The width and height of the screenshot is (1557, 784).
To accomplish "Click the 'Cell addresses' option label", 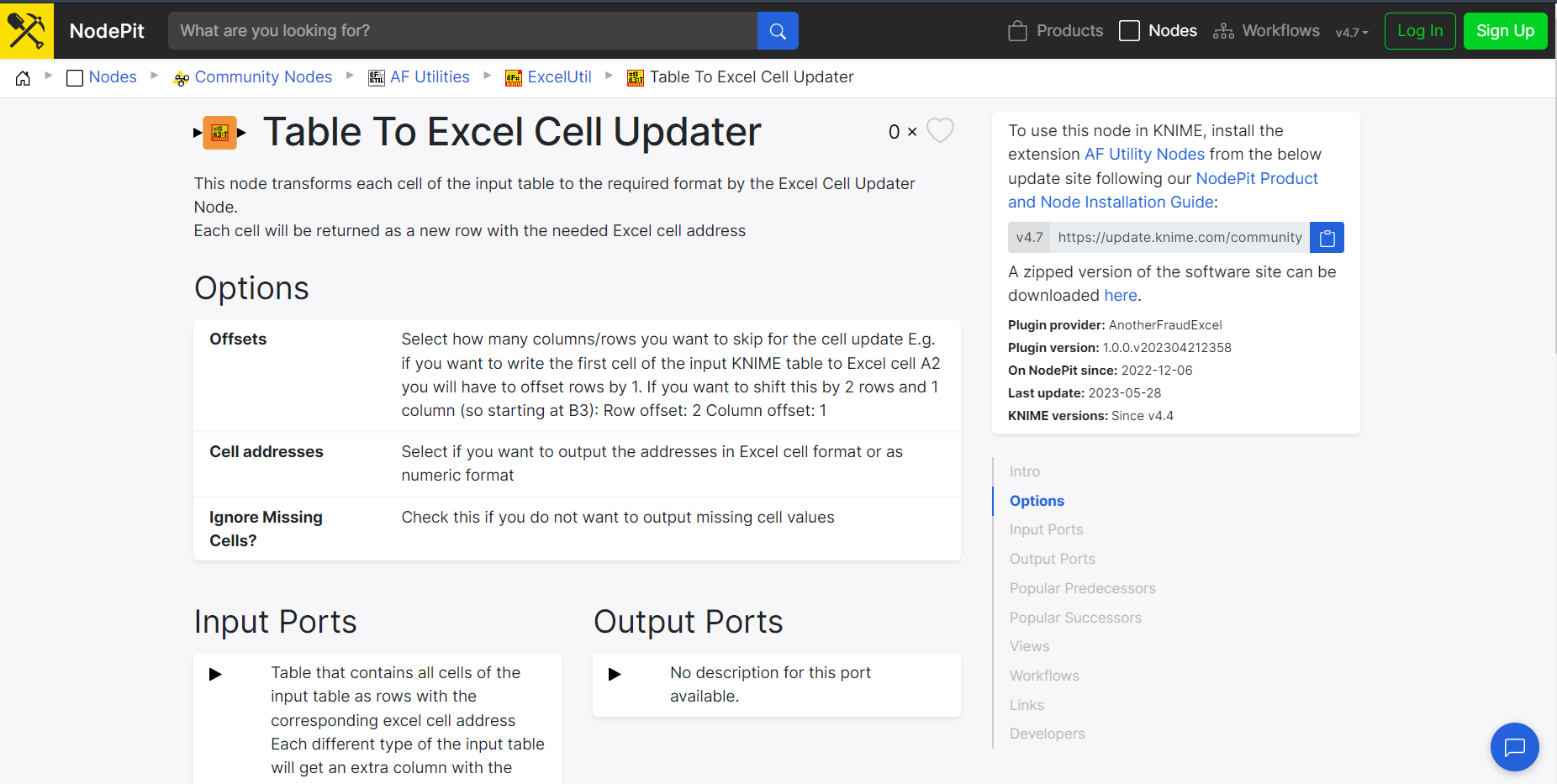I will point(266,451).
